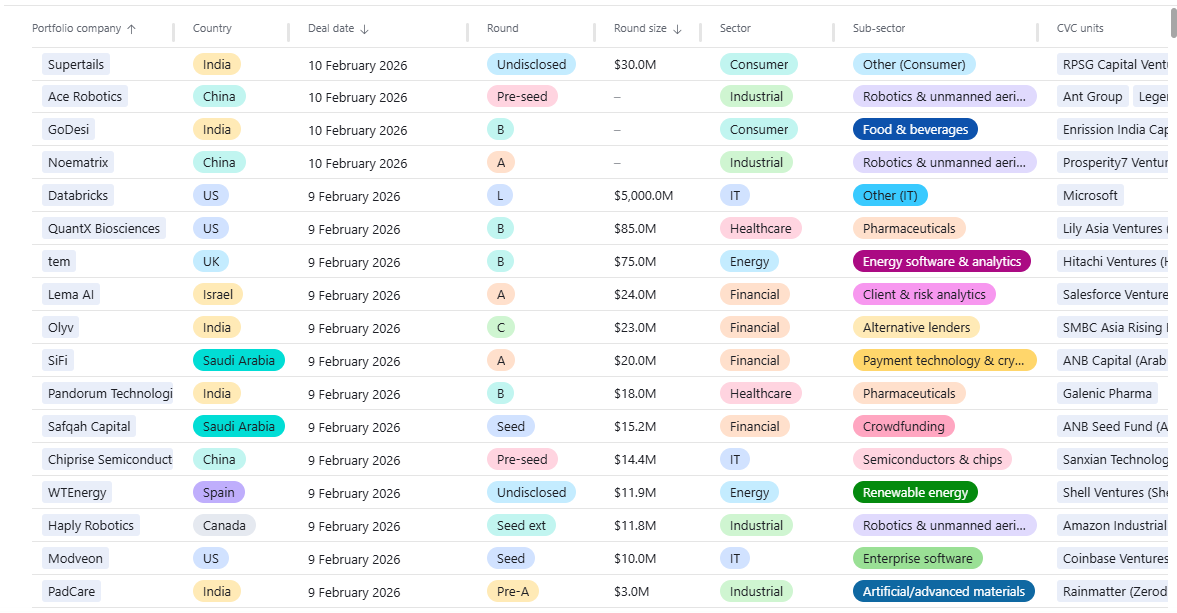Select the Round column header
Viewport: 1177px width, 613px height.
tap(502, 29)
